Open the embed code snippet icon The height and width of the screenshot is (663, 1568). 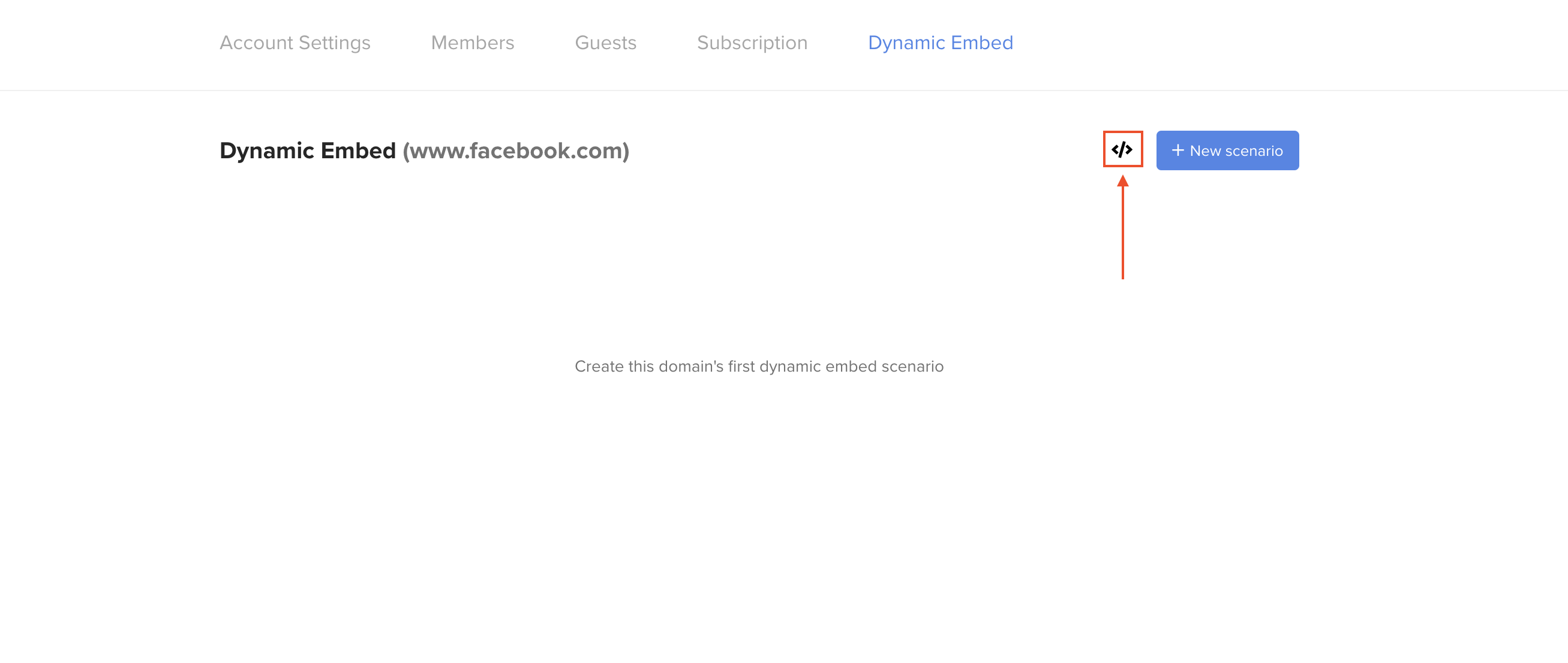coord(1122,150)
